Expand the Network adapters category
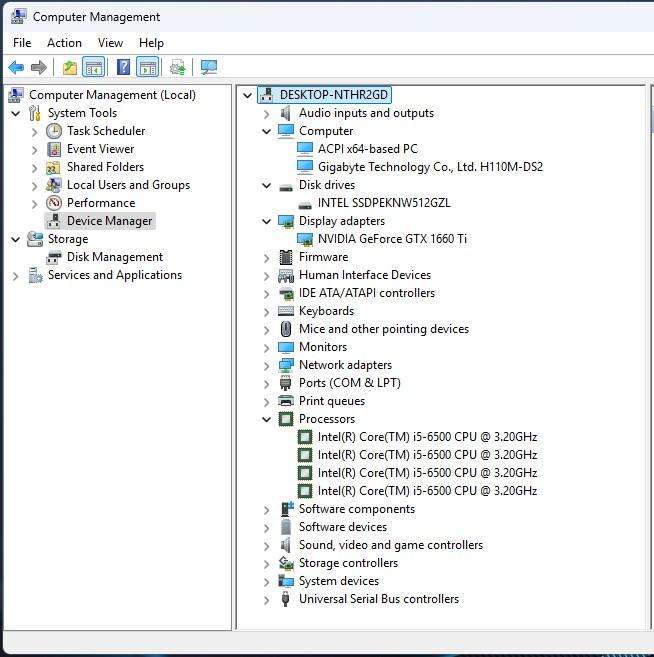 point(267,365)
